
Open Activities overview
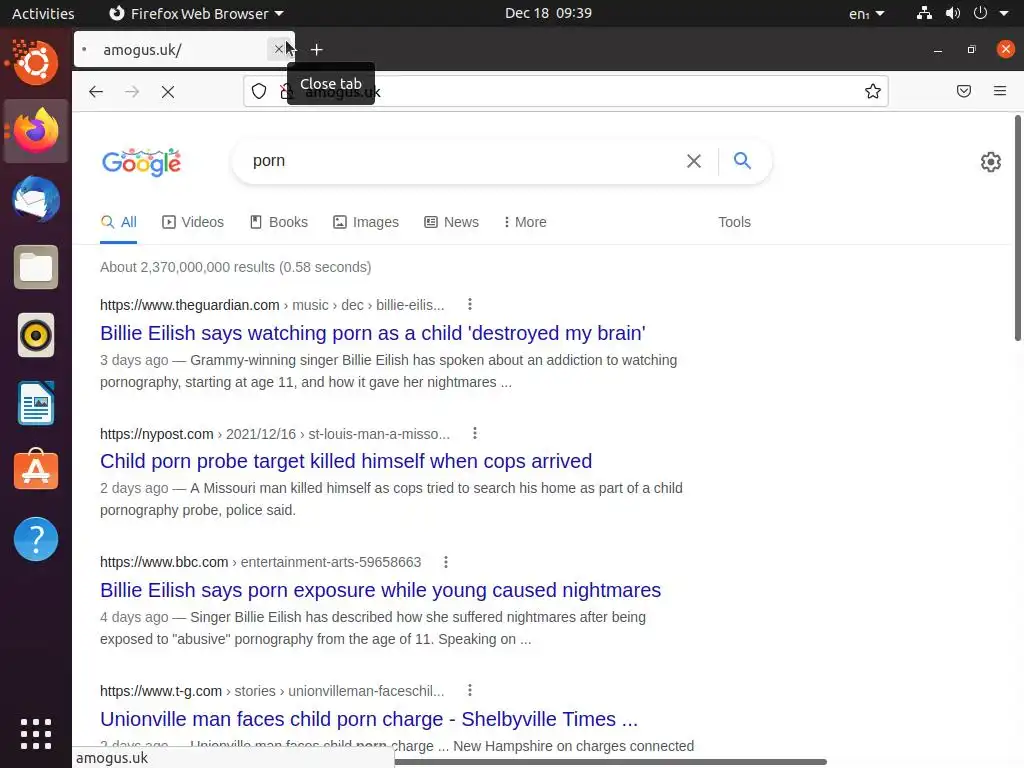43,13
